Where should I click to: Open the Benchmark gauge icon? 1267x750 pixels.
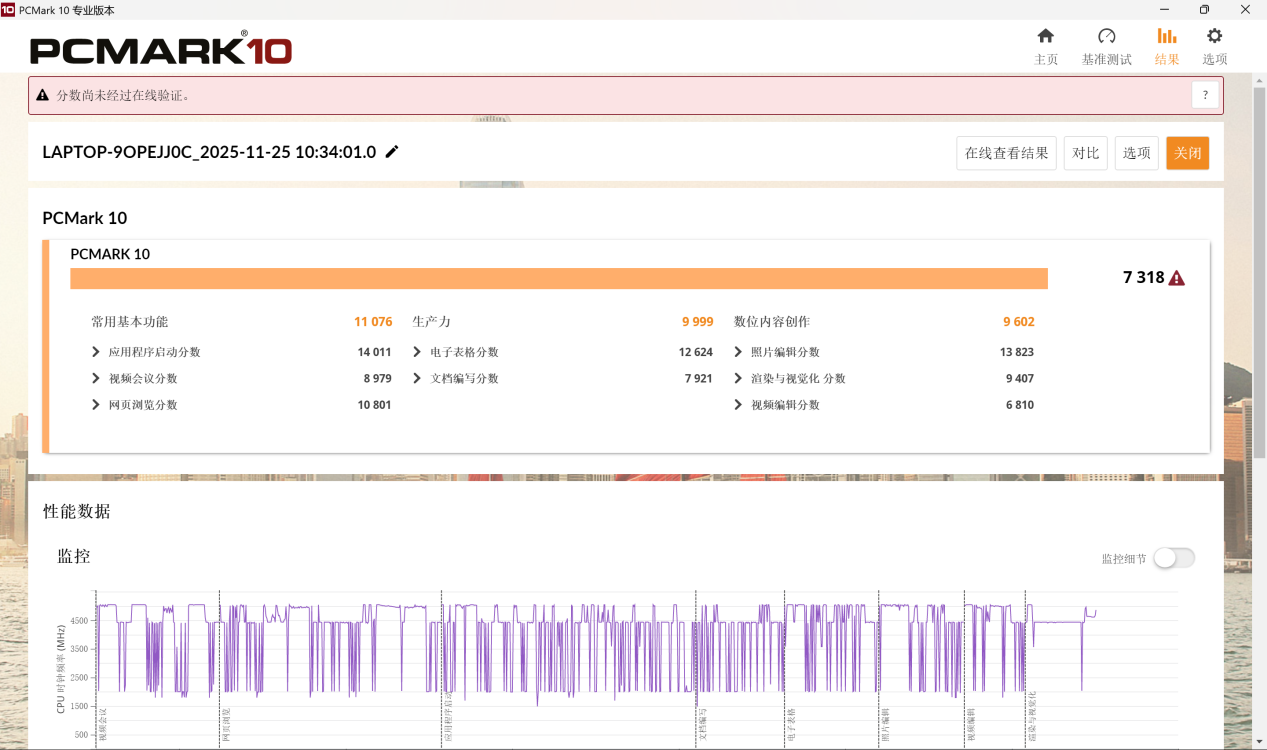pos(1106,37)
